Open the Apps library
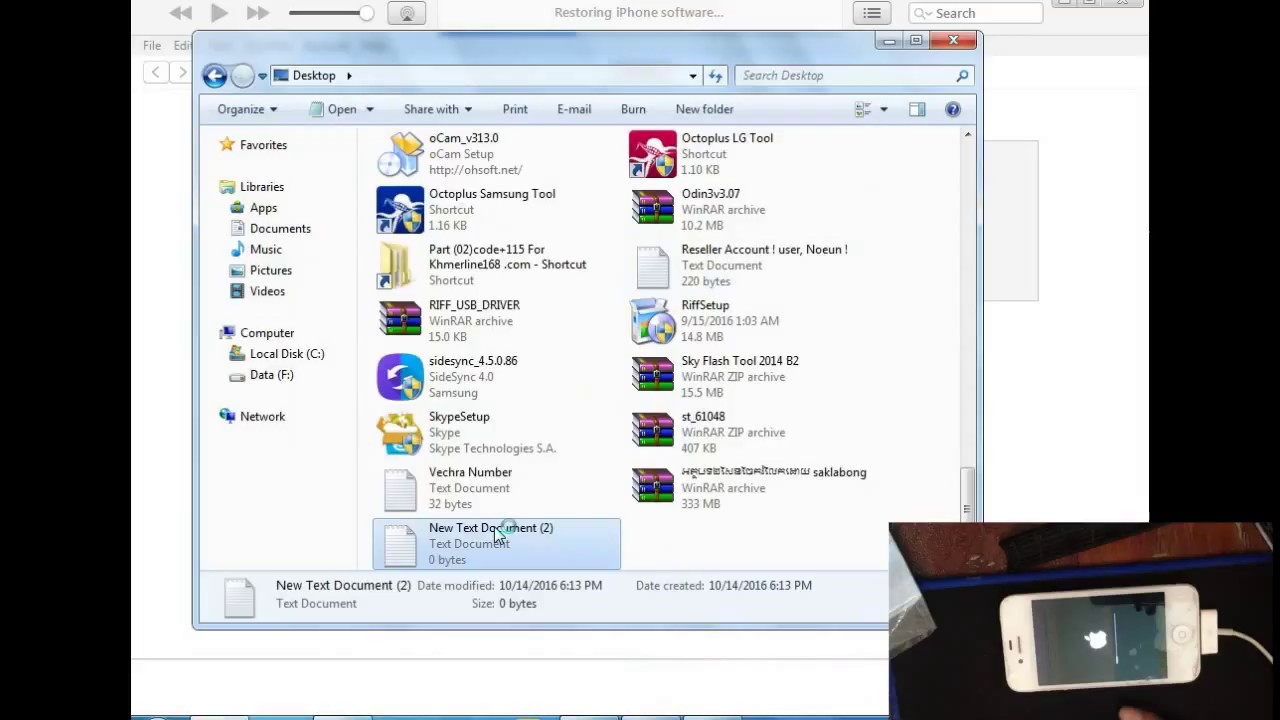Screen dimensions: 1280x720 point(263,208)
